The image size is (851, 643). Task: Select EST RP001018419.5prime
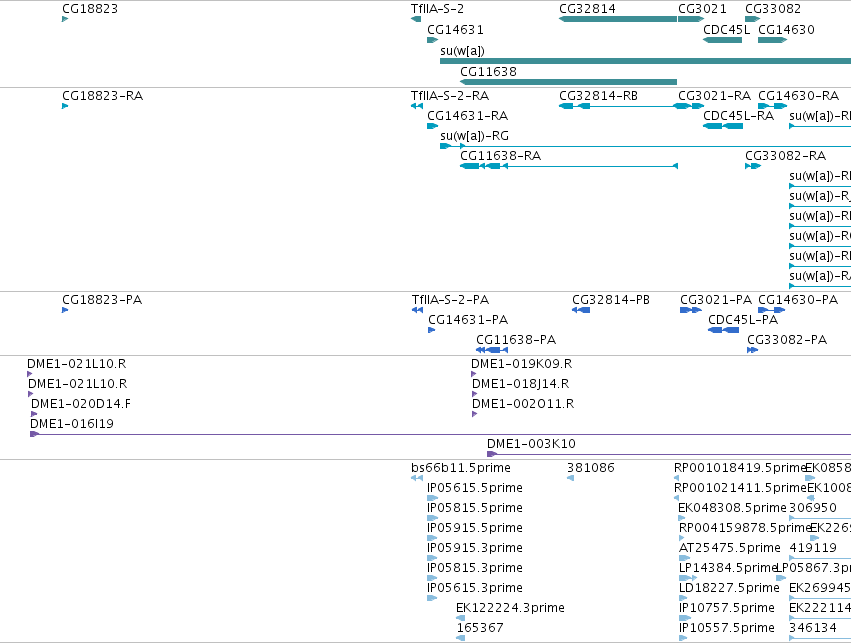[x=739, y=468]
